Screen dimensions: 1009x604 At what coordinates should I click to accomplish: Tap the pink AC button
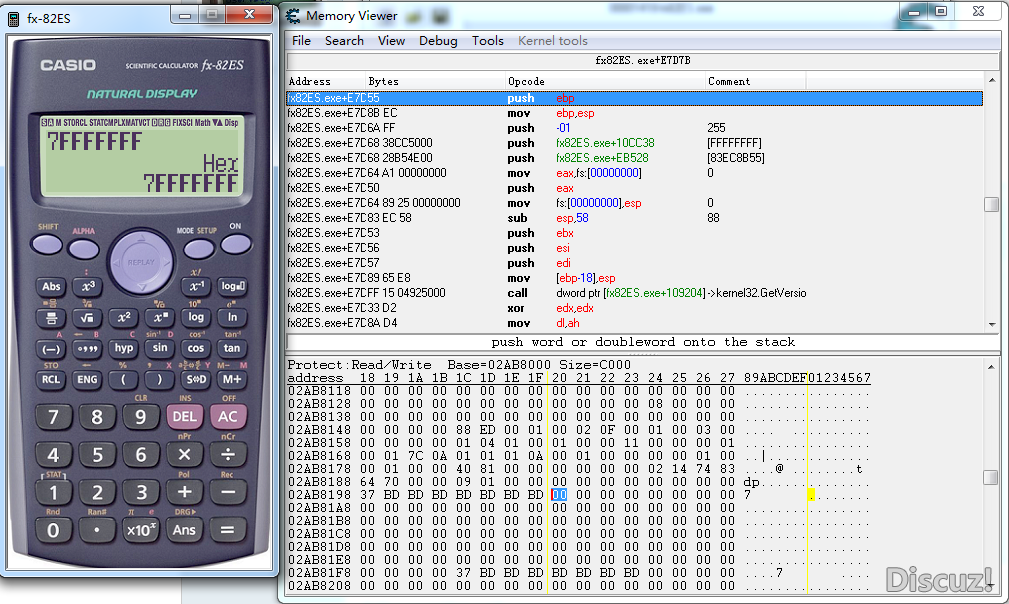[228, 417]
